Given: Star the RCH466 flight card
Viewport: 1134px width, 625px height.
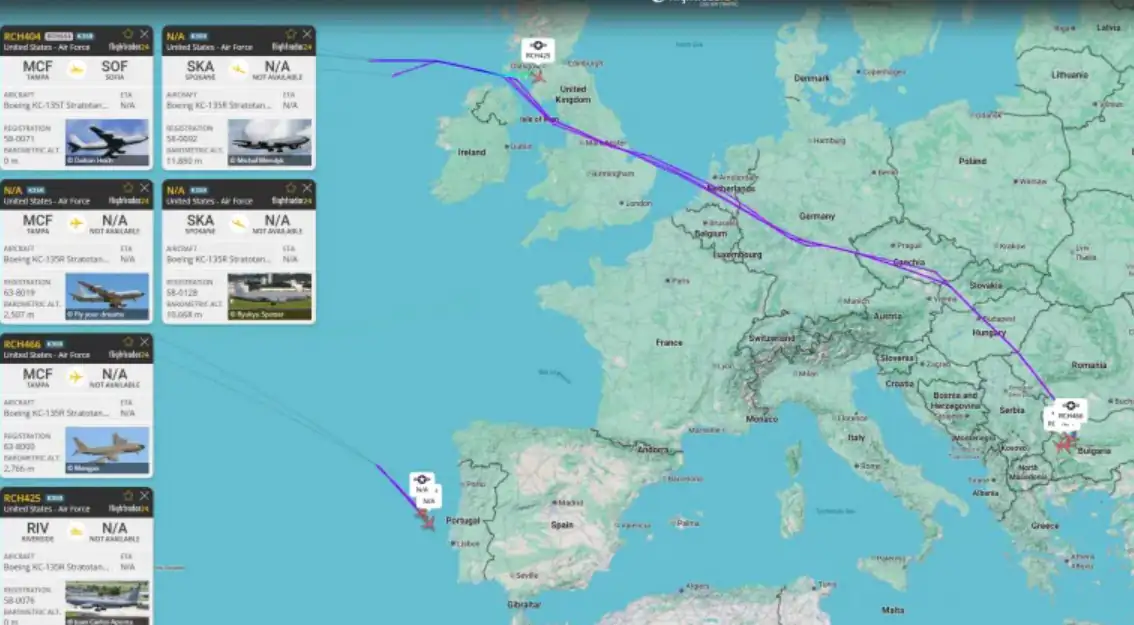Looking at the screenshot, I should point(128,342).
